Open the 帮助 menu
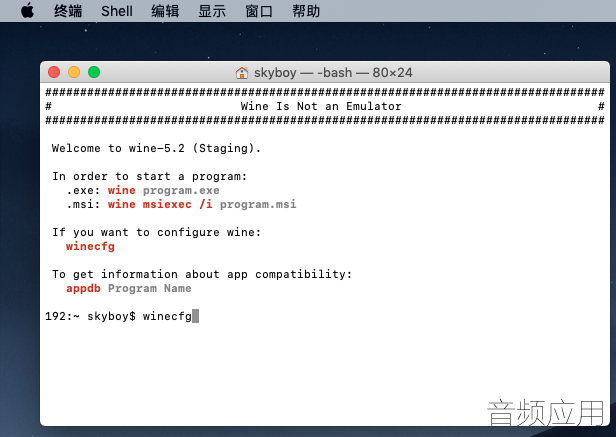The width and height of the screenshot is (616, 437). tap(306, 11)
